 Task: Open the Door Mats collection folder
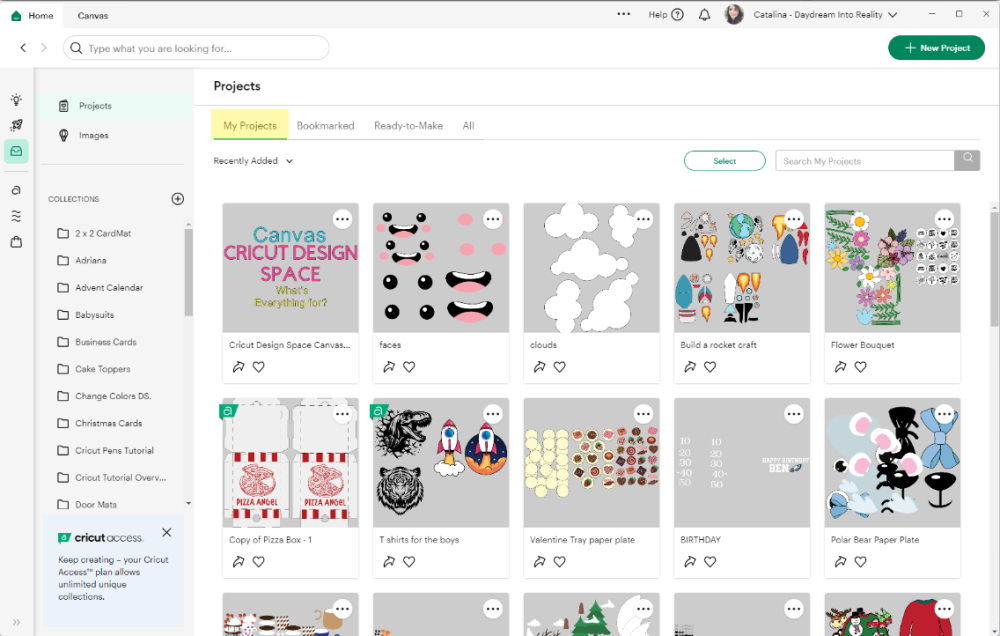coord(87,505)
